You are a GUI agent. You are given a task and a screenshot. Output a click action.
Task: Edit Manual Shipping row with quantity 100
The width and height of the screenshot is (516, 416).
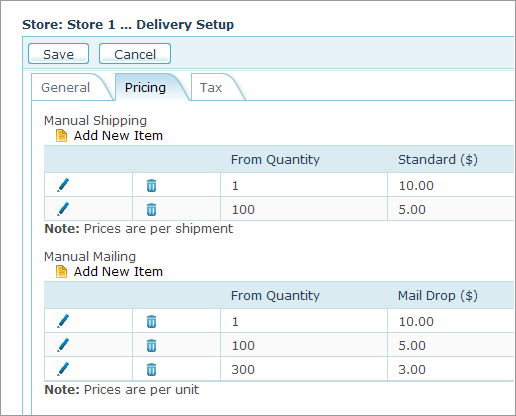[63, 209]
